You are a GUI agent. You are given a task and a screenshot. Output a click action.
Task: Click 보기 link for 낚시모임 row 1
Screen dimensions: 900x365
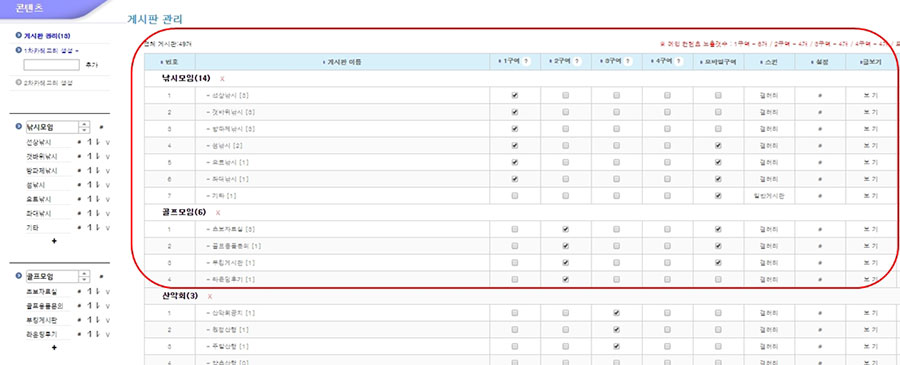click(x=870, y=96)
